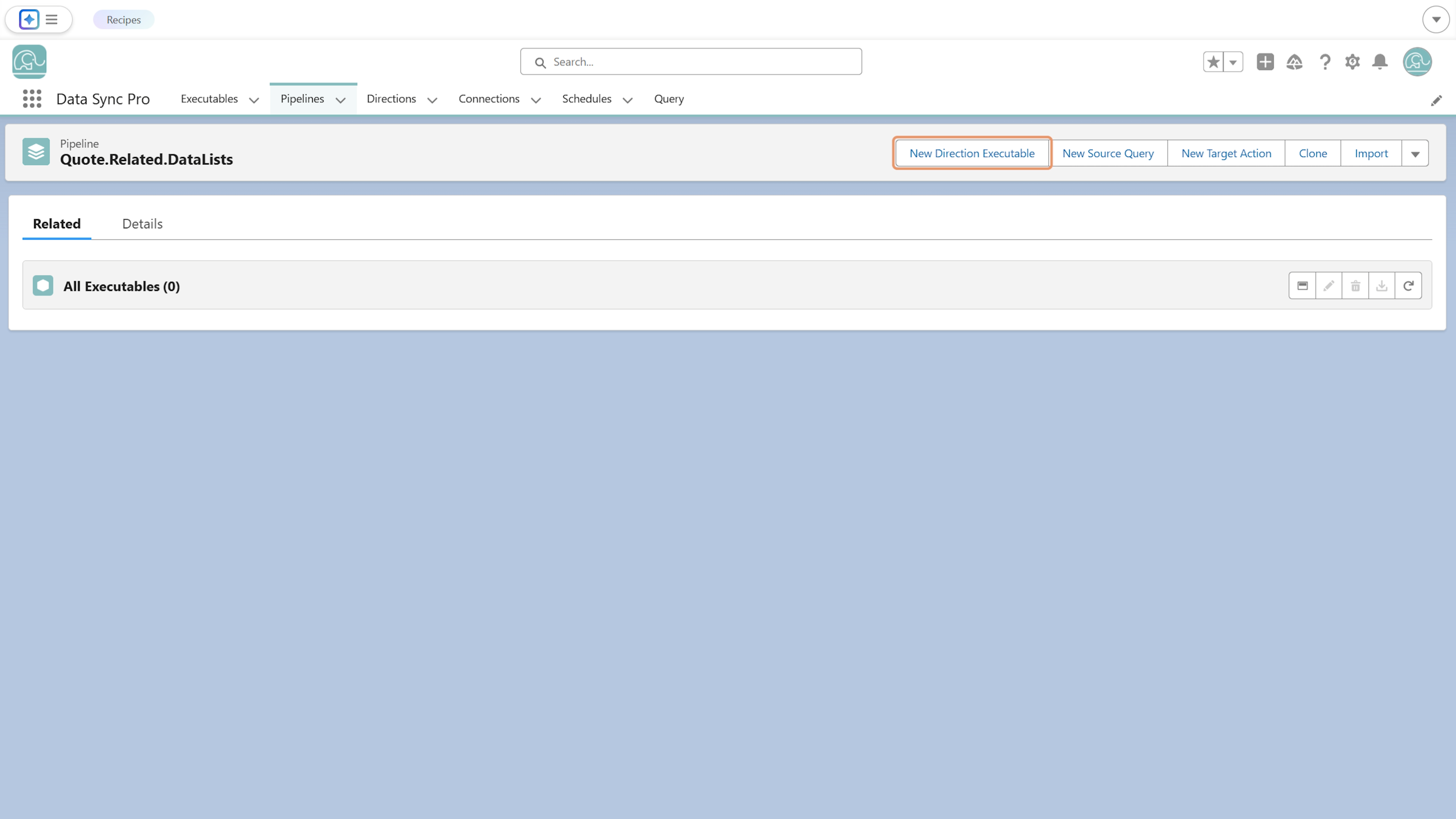This screenshot has width=1456, height=819.
Task: Open the Executables tab
Action: 209,98
